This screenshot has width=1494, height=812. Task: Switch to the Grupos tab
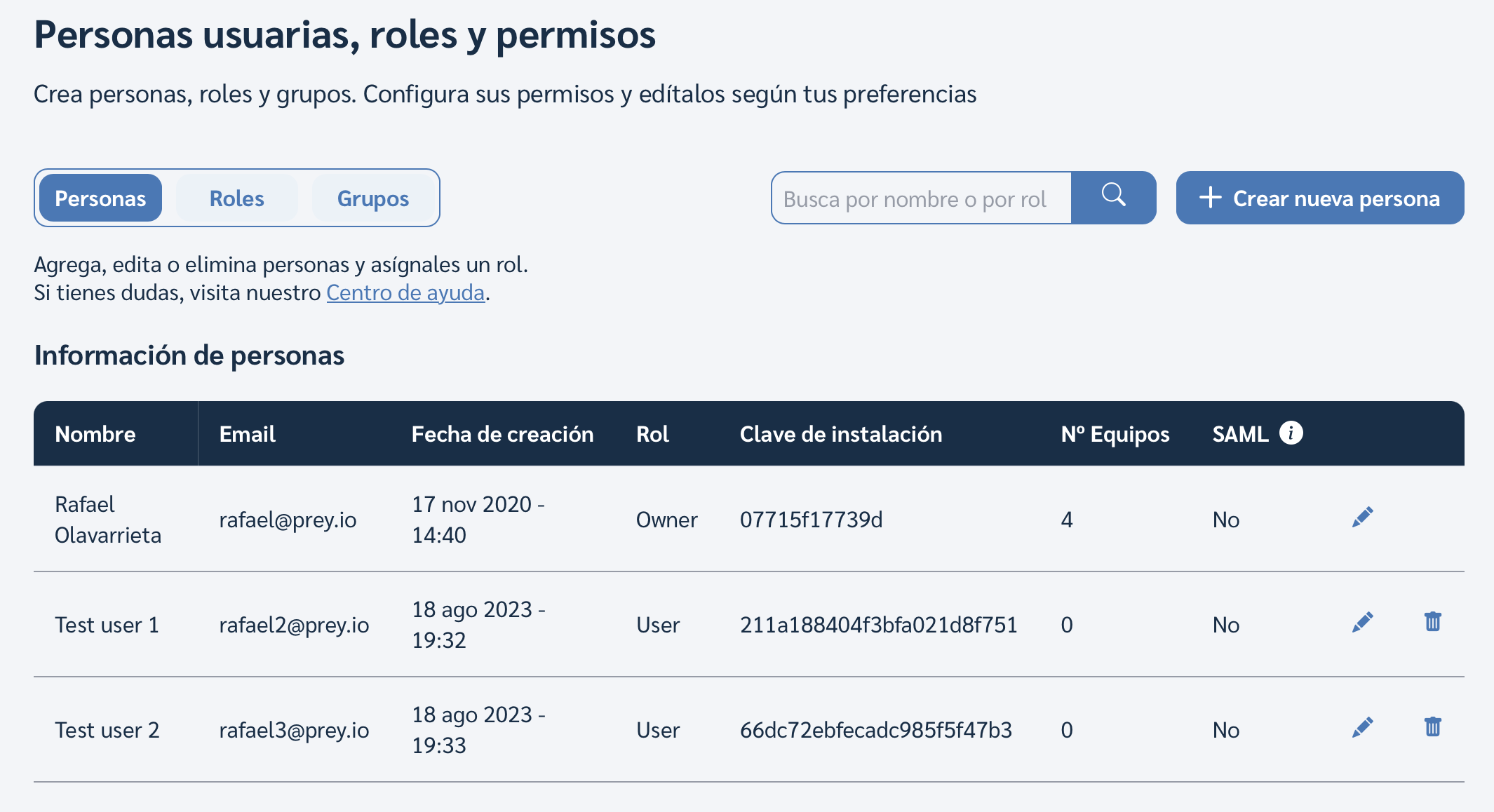point(373,198)
